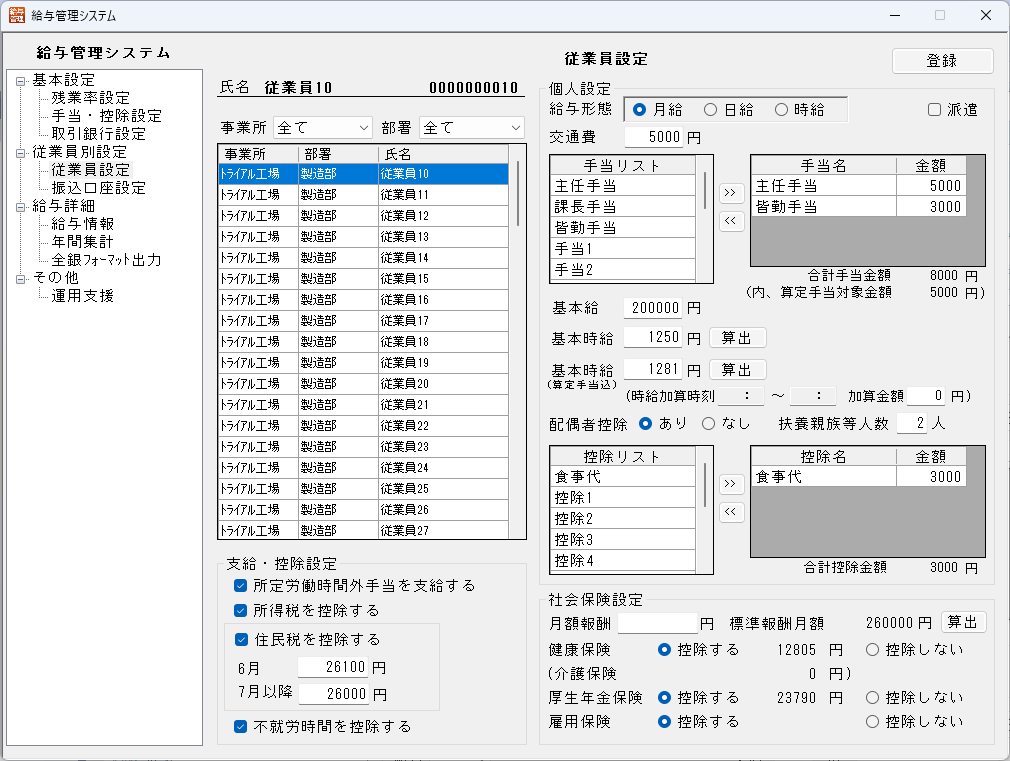Select 健康保険 控除しない radio
Viewport: 1010px width, 761px height.
click(x=872, y=650)
